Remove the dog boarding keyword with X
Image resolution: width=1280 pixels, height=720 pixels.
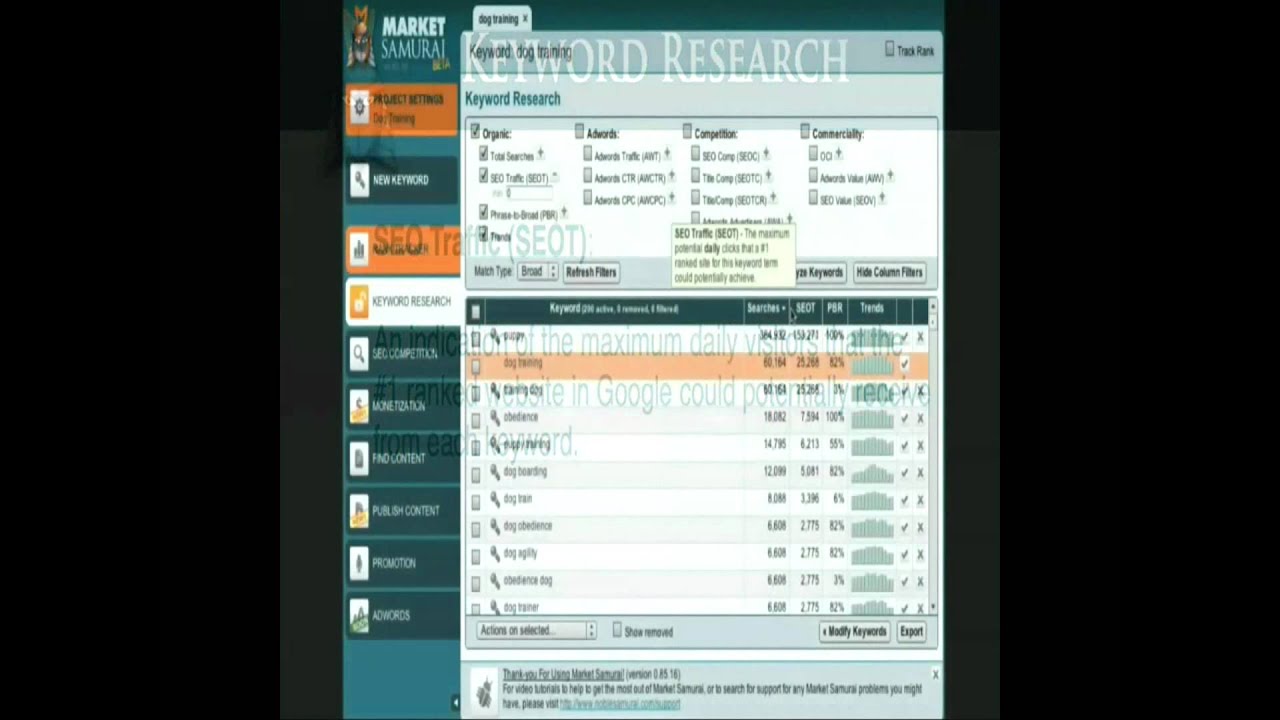pyautogui.click(x=921, y=472)
